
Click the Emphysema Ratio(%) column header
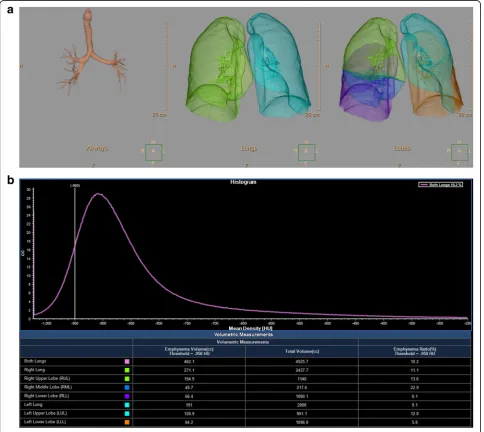415,351
